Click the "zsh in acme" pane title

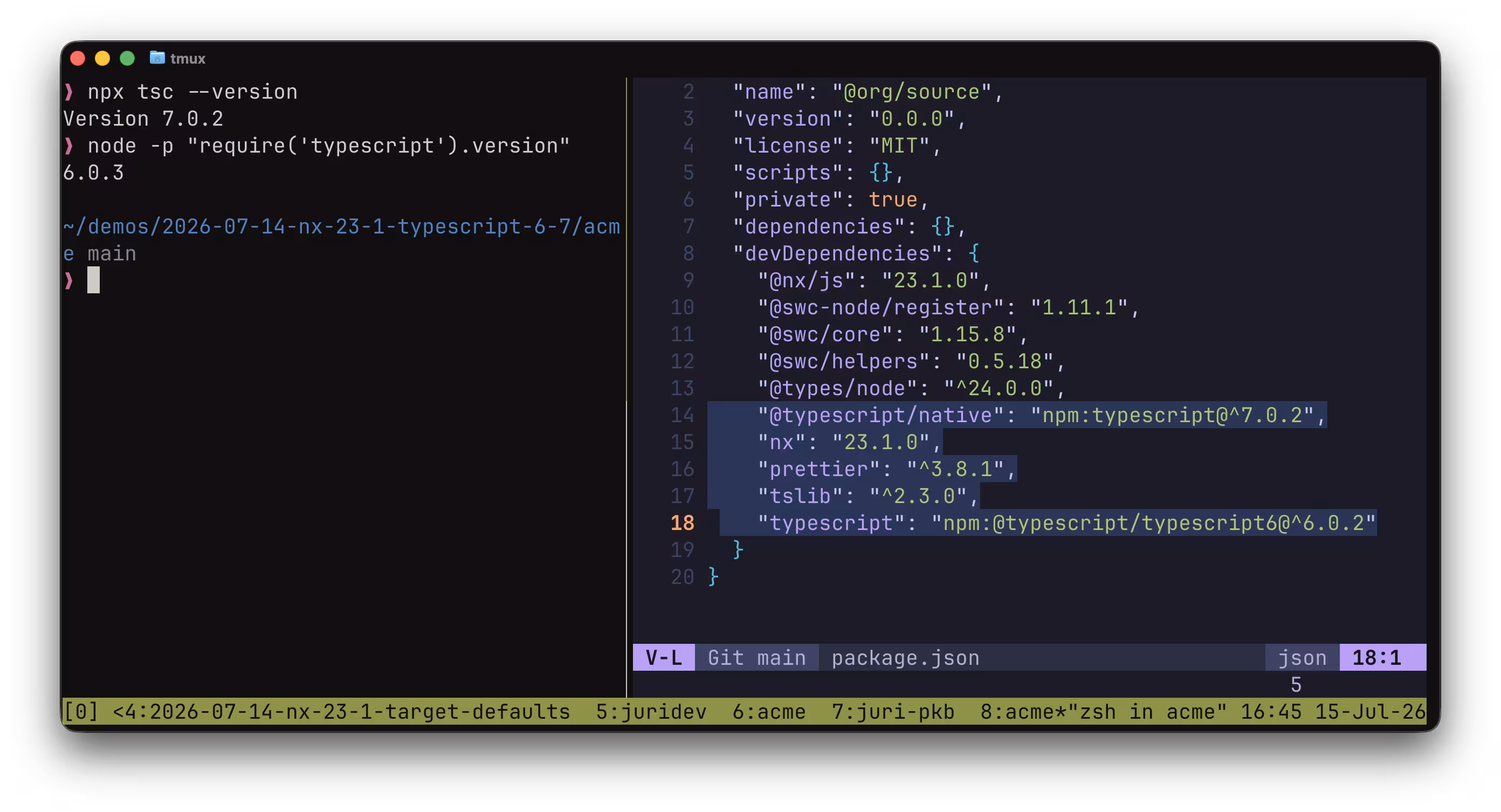click(1147, 712)
